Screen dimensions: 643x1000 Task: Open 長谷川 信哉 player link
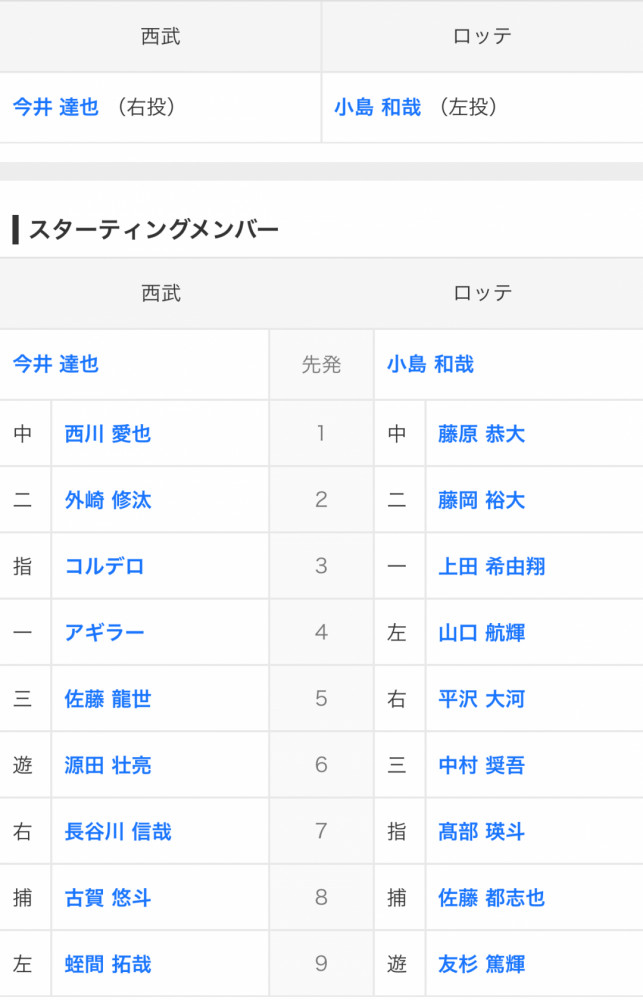[117, 831]
